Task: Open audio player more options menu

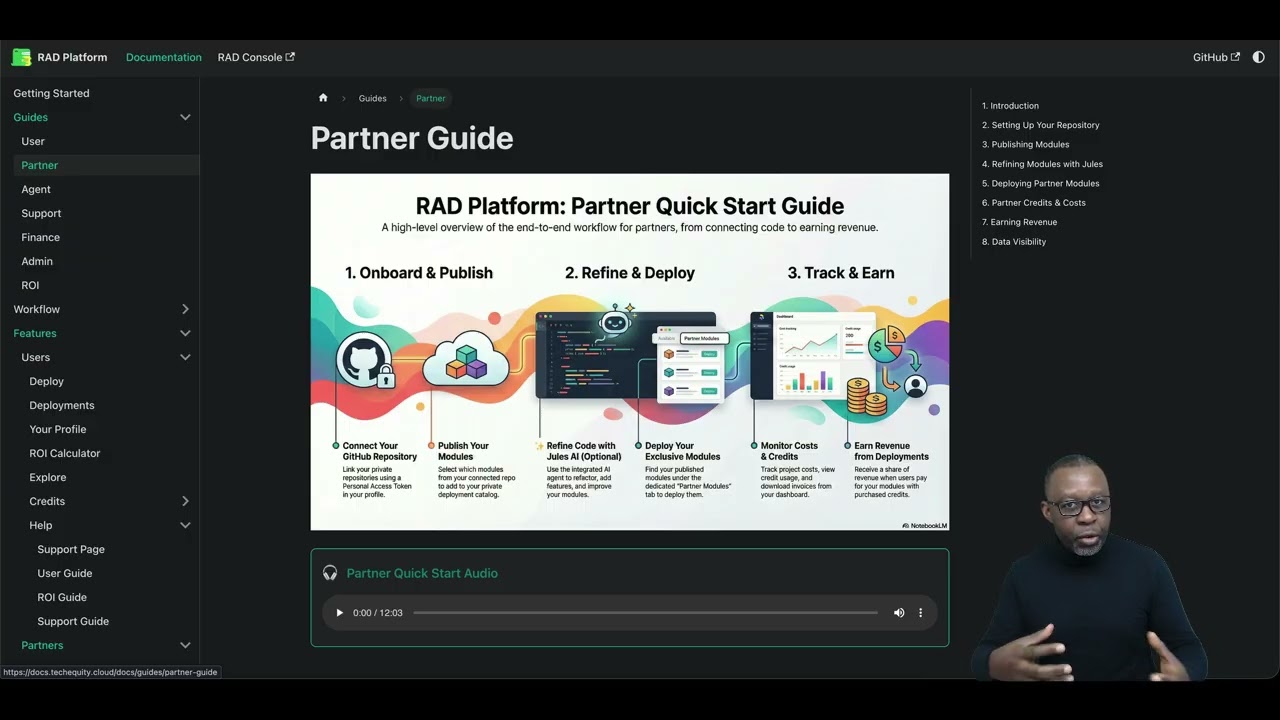Action: tap(921, 613)
